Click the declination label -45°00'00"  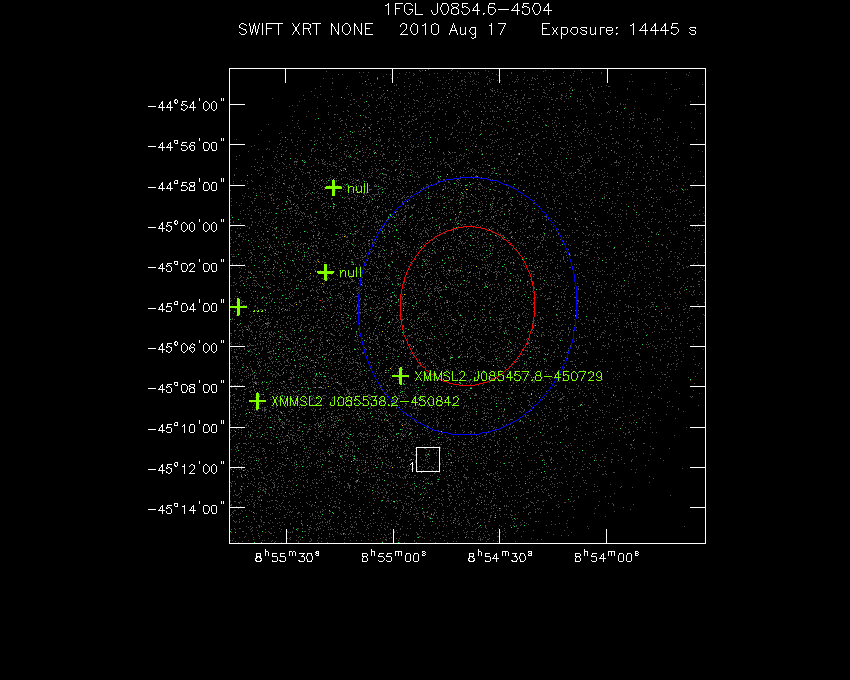point(186,227)
